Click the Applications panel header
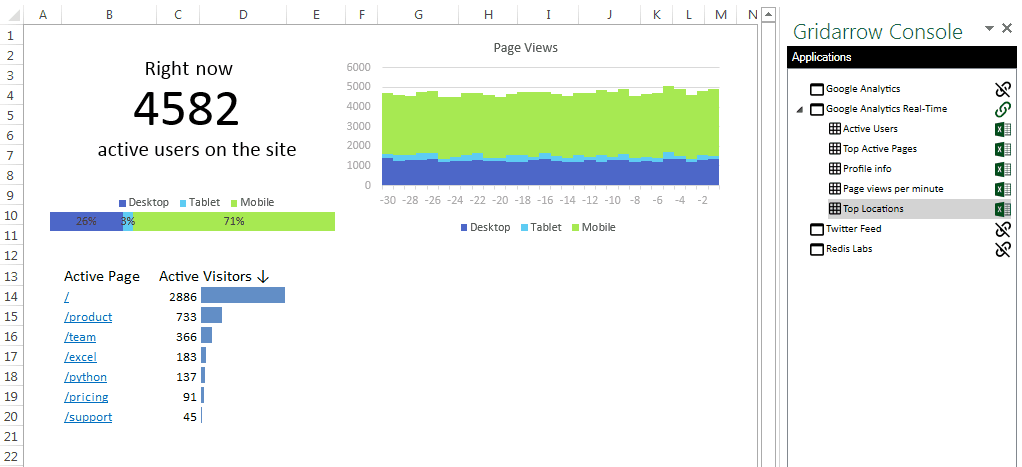This screenshot has width=1022, height=467. click(902, 57)
